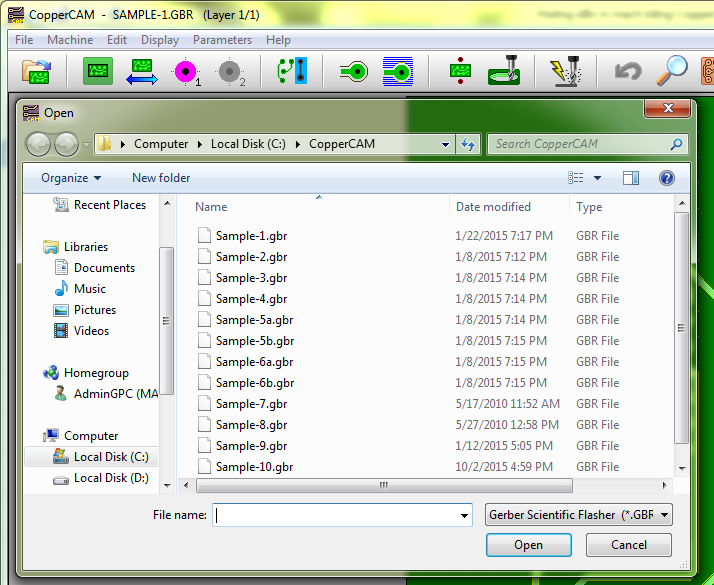Select the gray reference pad 2 icon
Image resolution: width=714 pixels, height=585 pixels.
(x=231, y=72)
